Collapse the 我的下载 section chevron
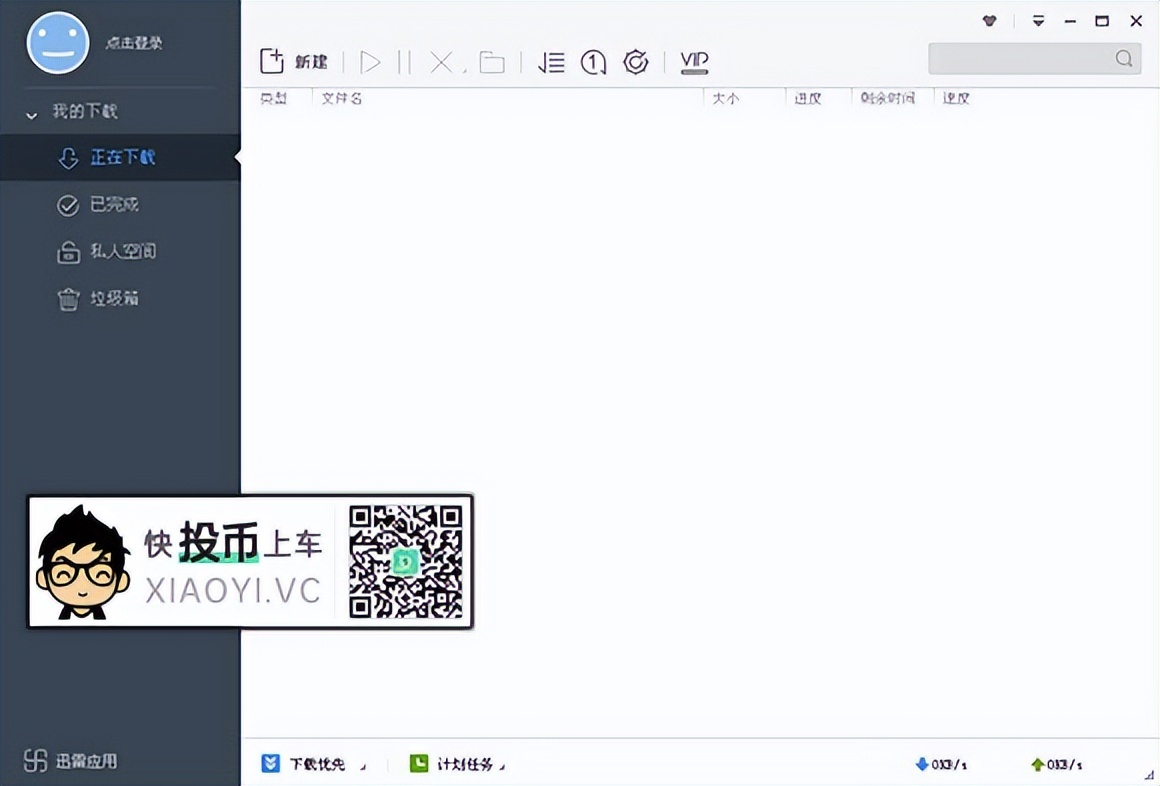This screenshot has height=786, width=1160. [x=31, y=115]
